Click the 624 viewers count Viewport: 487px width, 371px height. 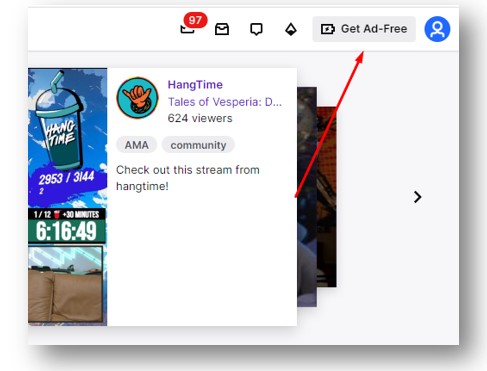tap(200, 118)
